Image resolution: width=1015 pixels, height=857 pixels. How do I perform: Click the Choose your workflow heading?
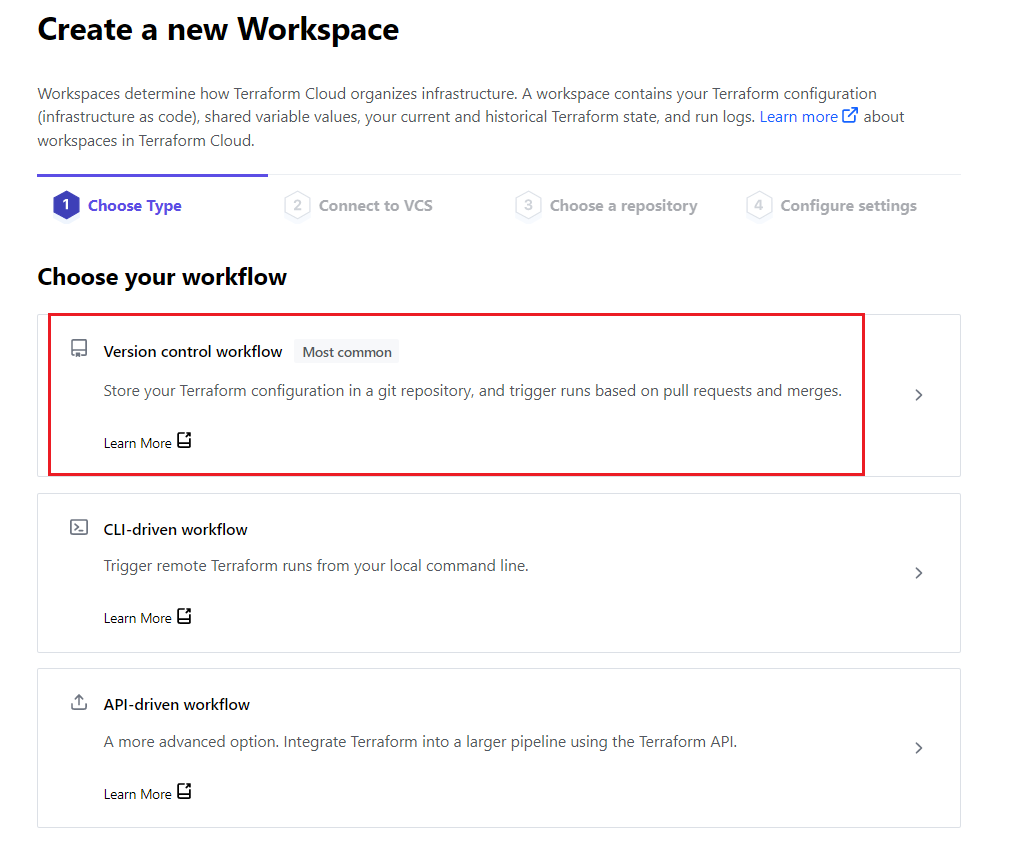tap(162, 277)
